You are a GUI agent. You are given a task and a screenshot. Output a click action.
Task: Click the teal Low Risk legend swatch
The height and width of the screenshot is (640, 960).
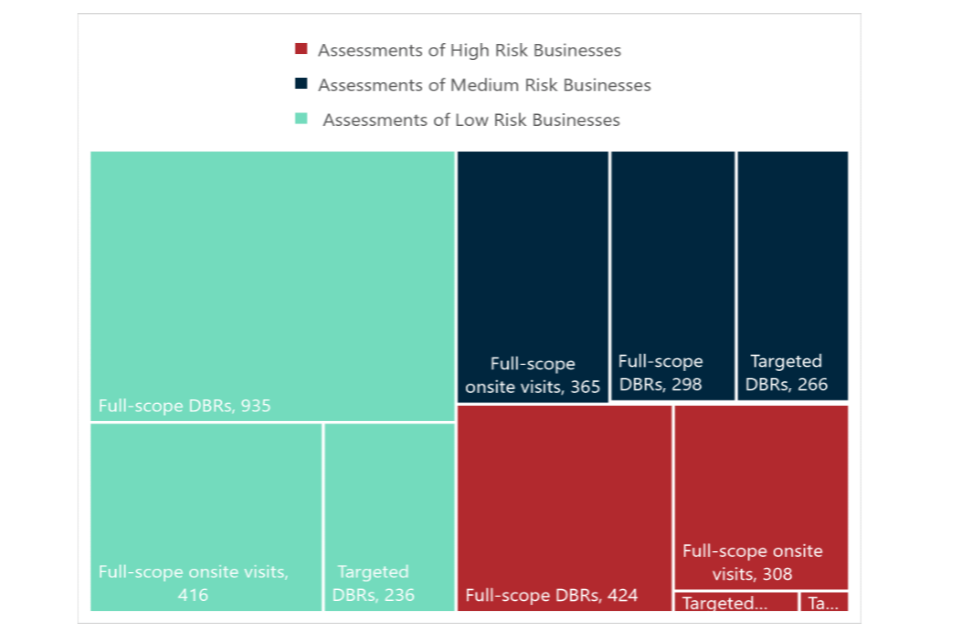click(x=301, y=119)
